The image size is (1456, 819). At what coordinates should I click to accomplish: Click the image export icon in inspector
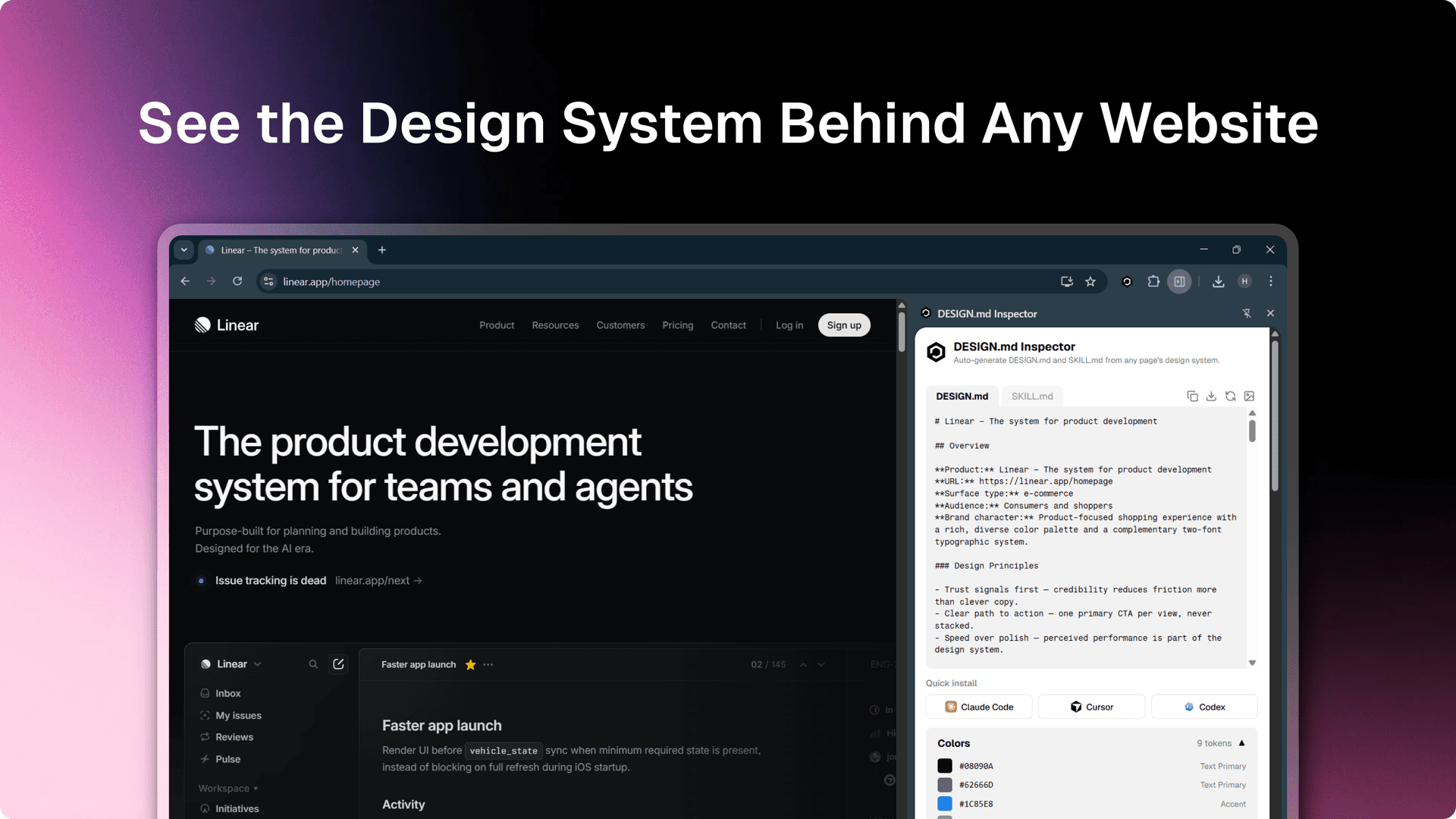point(1249,396)
